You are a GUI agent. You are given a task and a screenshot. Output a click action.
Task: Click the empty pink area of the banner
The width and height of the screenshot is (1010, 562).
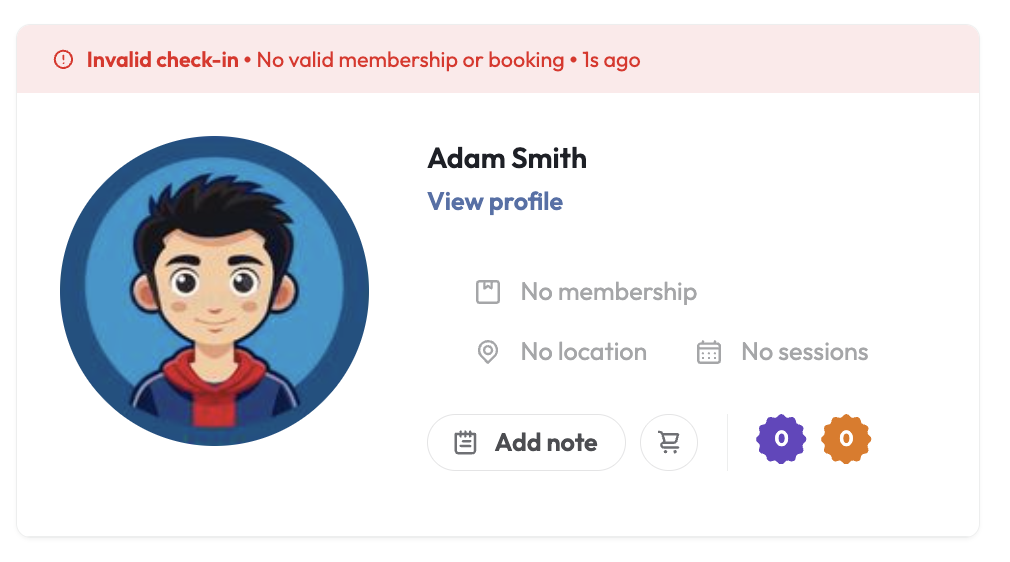[x=820, y=60]
